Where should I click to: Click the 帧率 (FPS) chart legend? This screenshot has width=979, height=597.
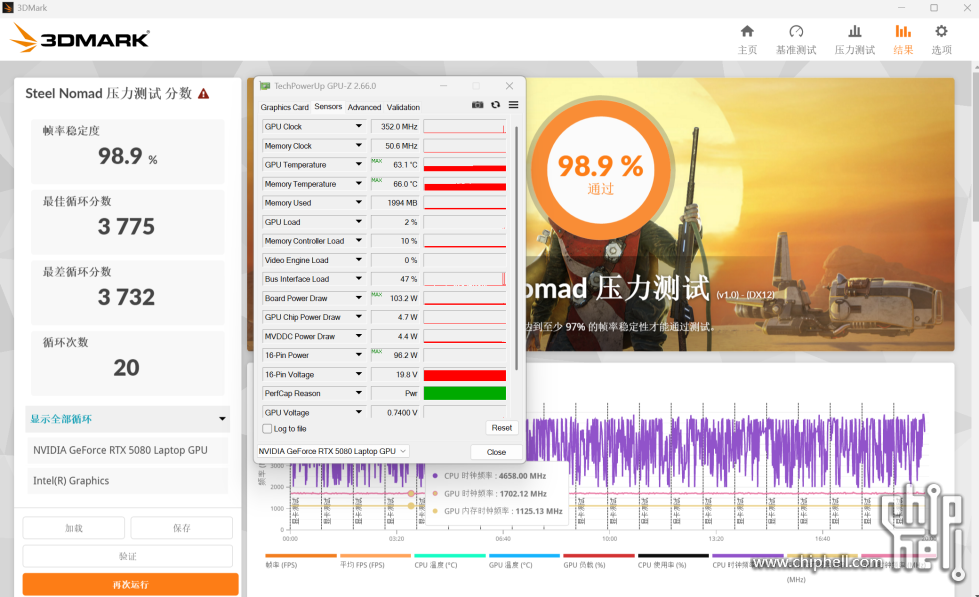[300, 561]
